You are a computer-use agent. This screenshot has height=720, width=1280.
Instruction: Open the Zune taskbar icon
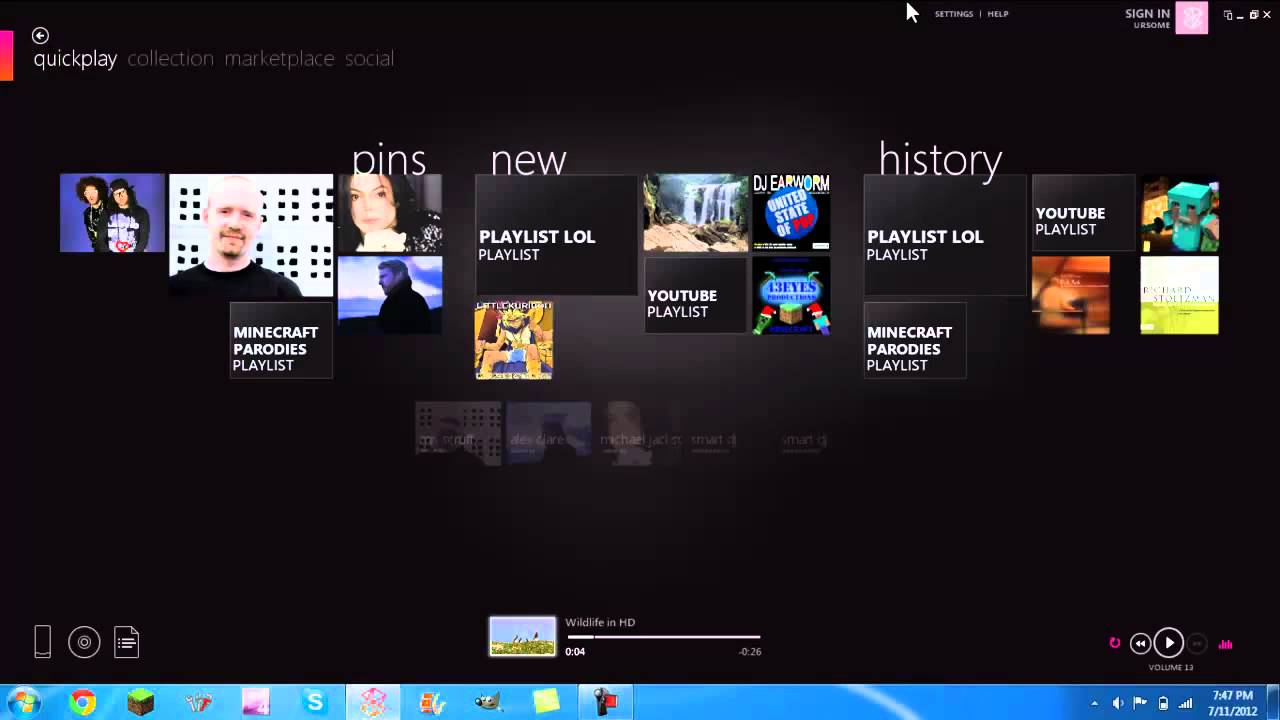coord(373,703)
